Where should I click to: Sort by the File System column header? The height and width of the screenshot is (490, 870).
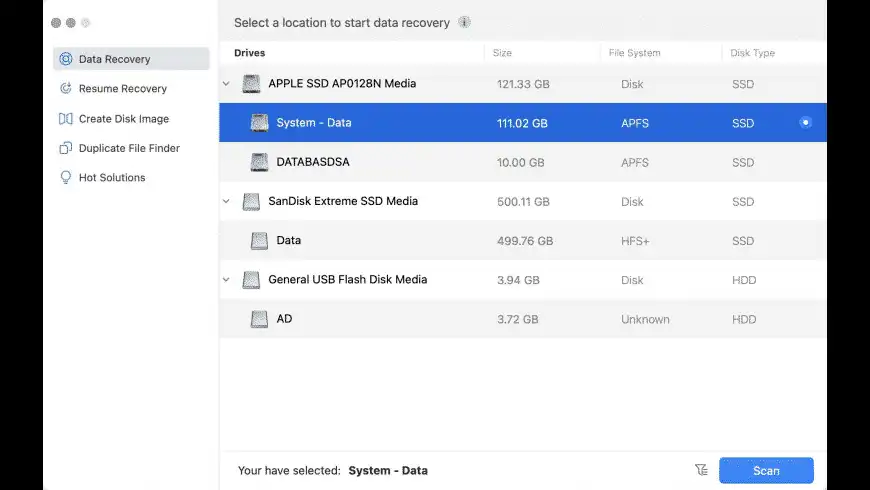pos(634,53)
